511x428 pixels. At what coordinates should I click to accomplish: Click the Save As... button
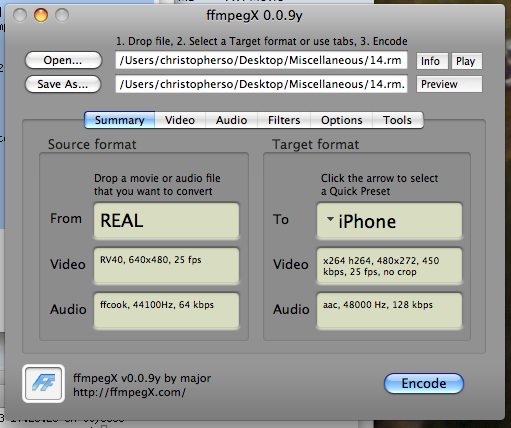pos(63,84)
